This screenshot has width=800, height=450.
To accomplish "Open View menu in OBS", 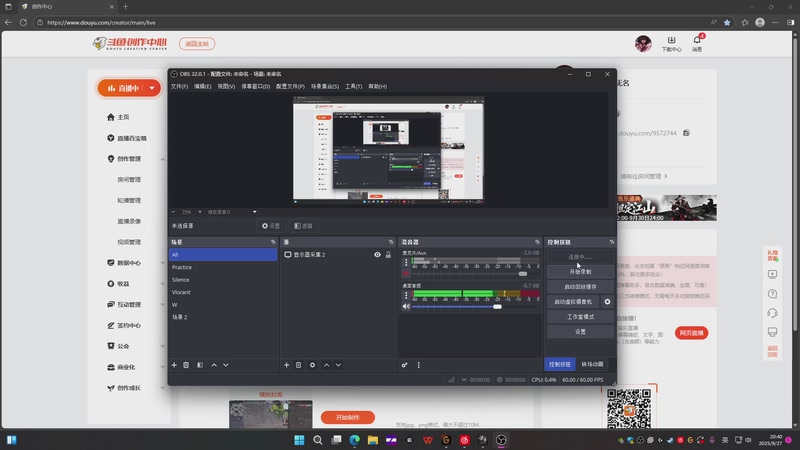I will (226, 86).
